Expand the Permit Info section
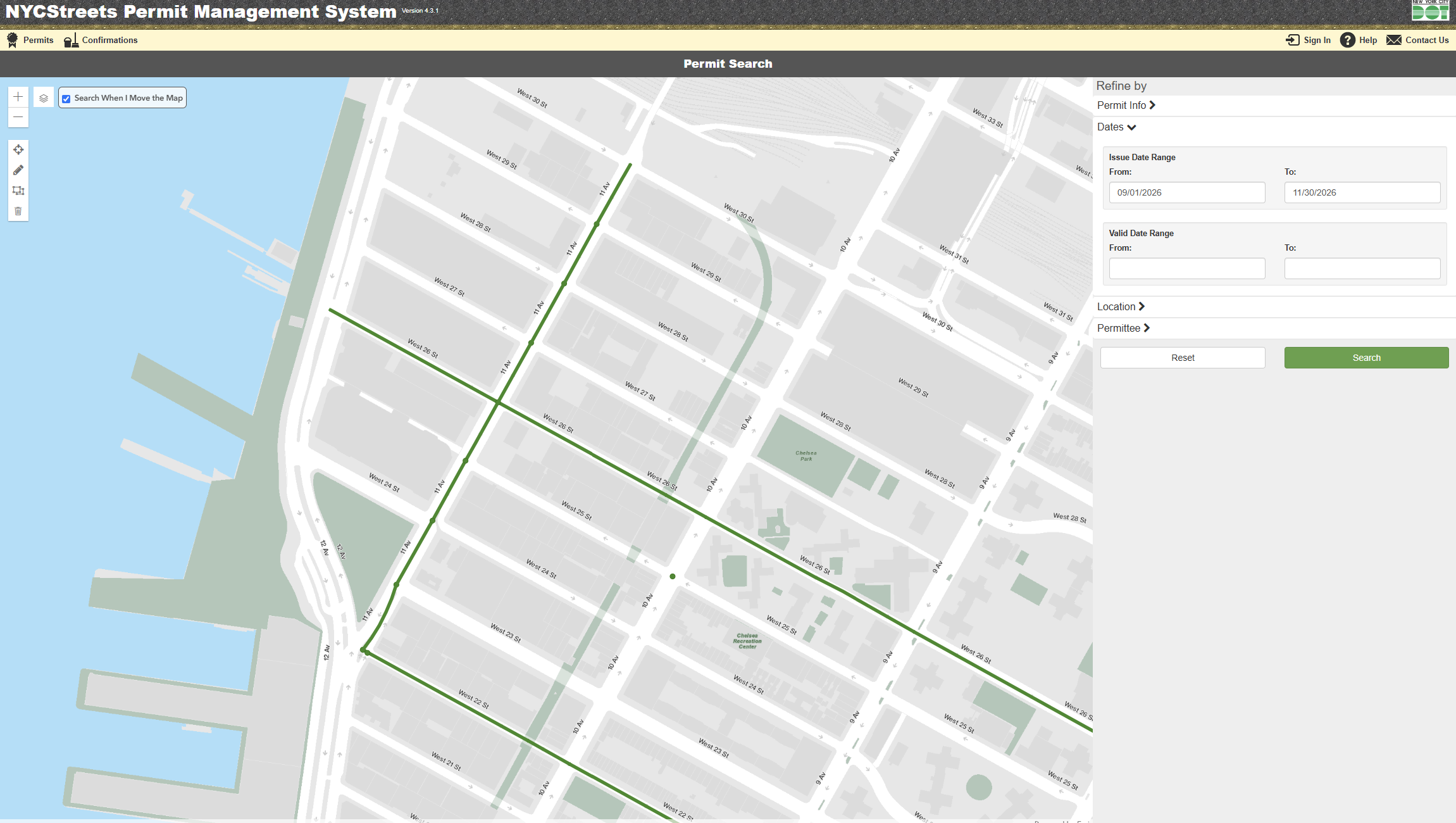Screen dimensions: 1456x823 pos(1126,105)
